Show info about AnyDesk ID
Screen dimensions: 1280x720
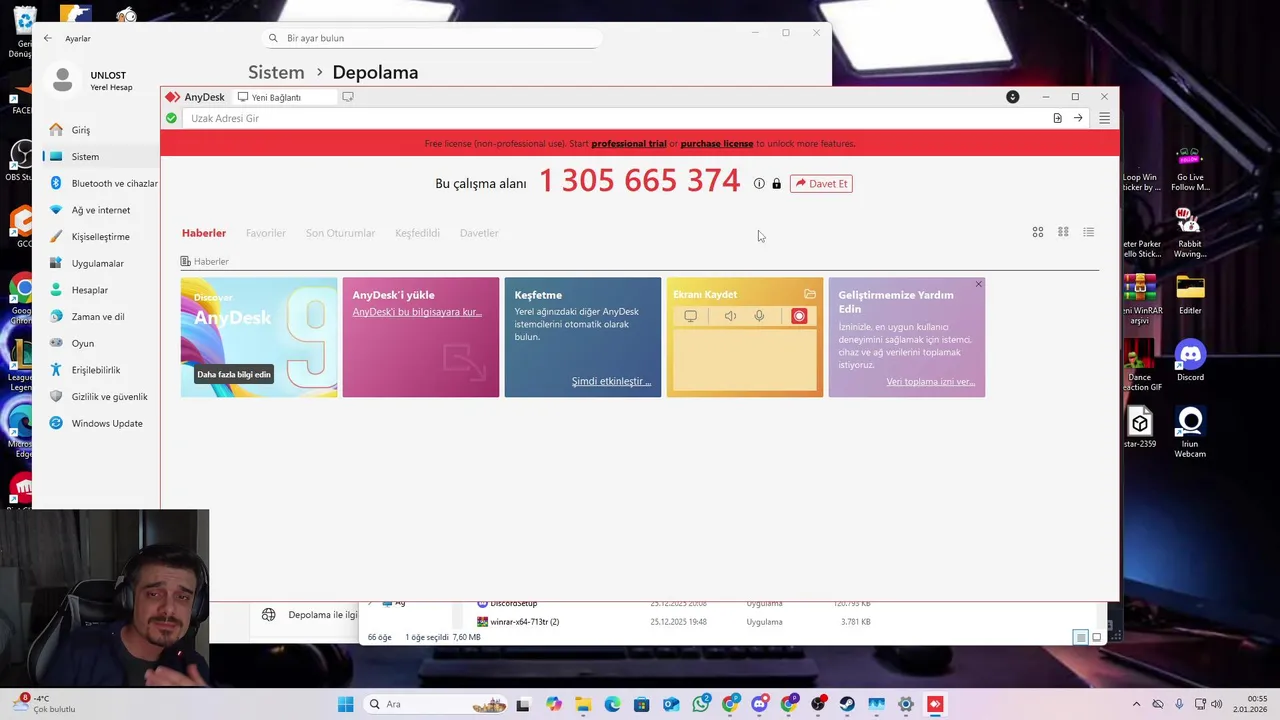[759, 184]
